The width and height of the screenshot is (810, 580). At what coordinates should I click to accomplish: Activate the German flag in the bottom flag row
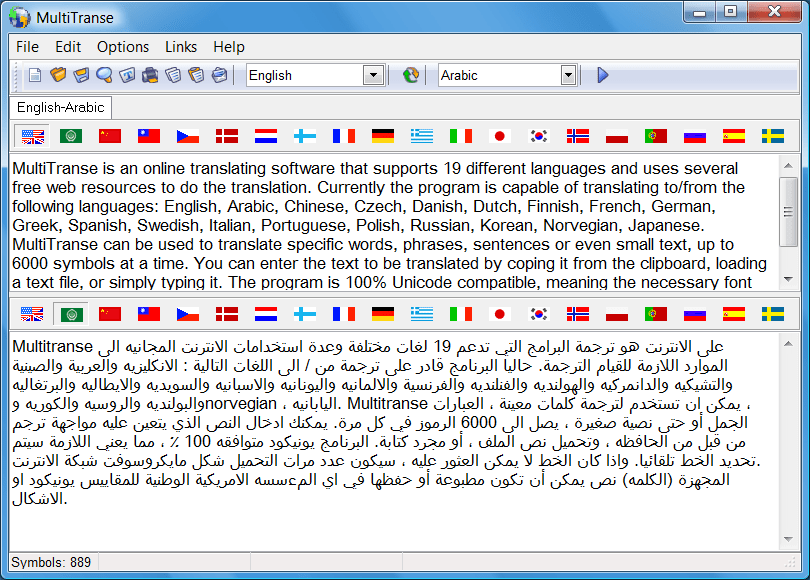click(382, 313)
